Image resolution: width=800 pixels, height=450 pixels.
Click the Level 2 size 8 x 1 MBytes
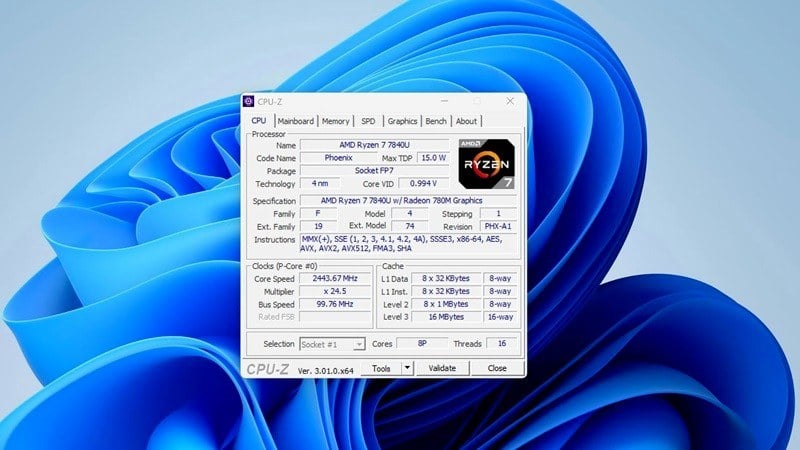coord(446,304)
